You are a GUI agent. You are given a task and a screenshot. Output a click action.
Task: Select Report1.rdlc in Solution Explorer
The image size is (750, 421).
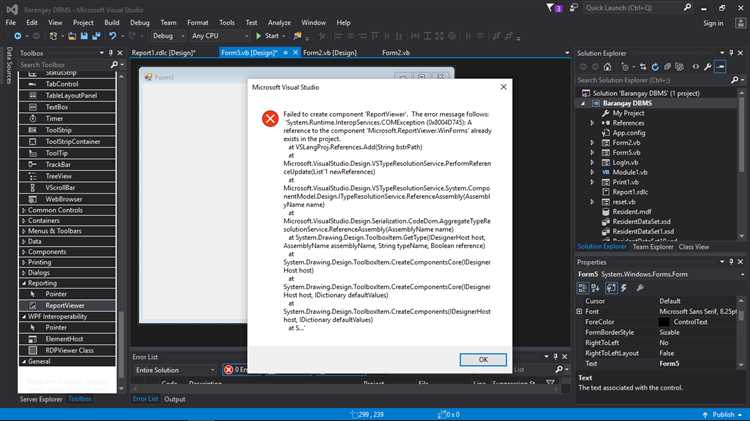630,192
